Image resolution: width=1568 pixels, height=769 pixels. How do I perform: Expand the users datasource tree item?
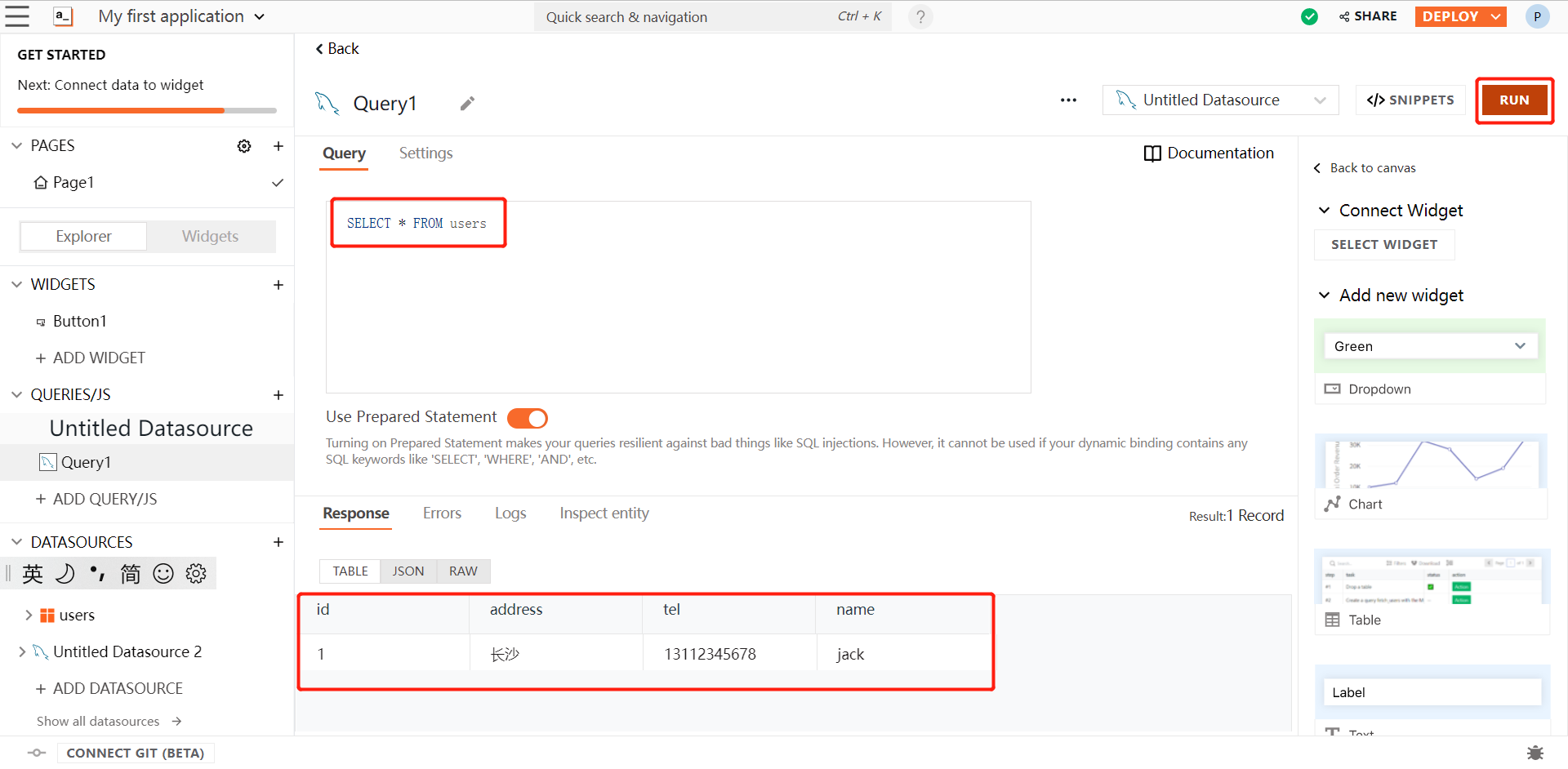pos(29,616)
